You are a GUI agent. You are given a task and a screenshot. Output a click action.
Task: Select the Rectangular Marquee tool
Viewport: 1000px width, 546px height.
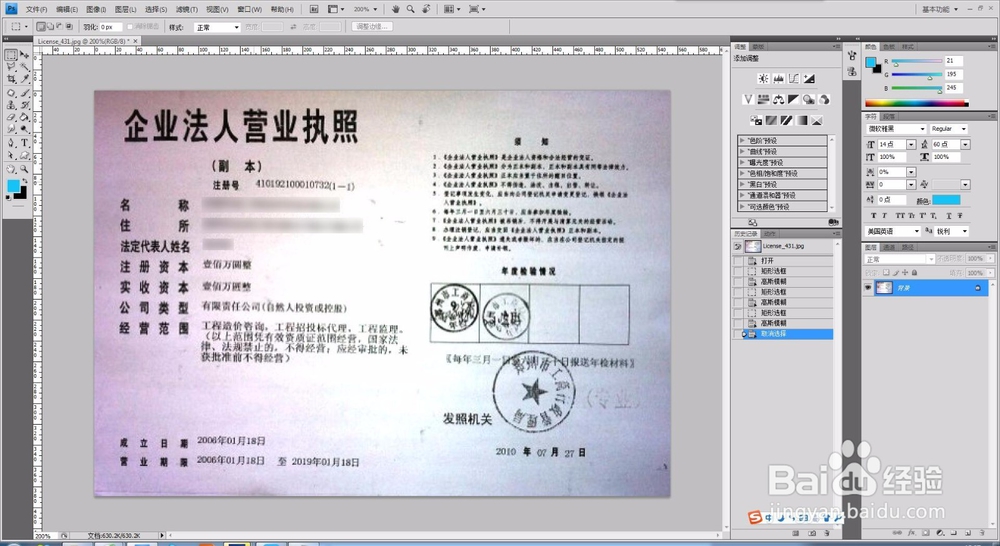click(11, 55)
